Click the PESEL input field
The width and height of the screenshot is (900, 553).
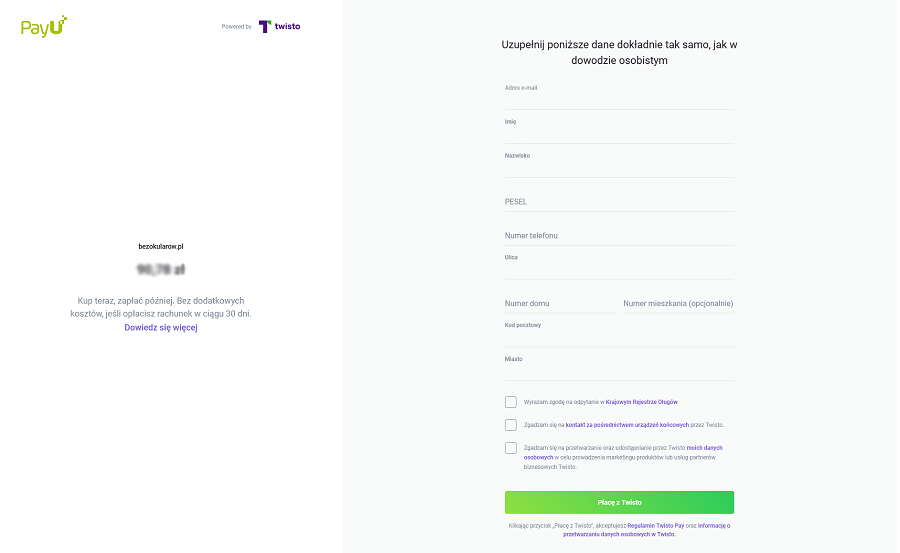619,202
